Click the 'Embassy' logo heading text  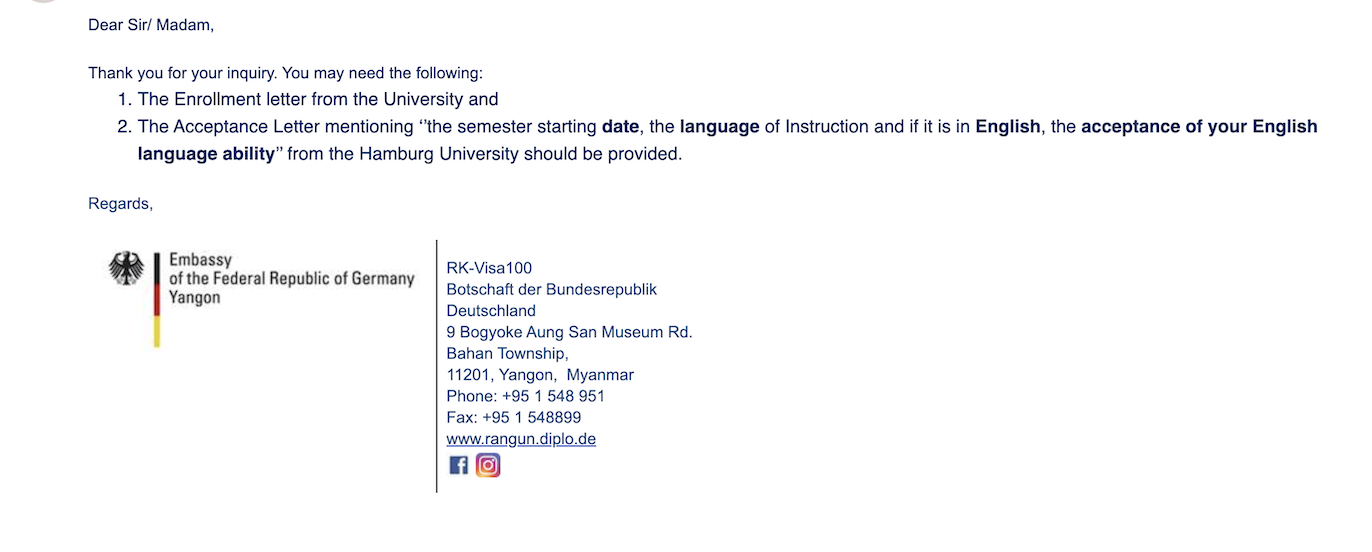coord(200,260)
